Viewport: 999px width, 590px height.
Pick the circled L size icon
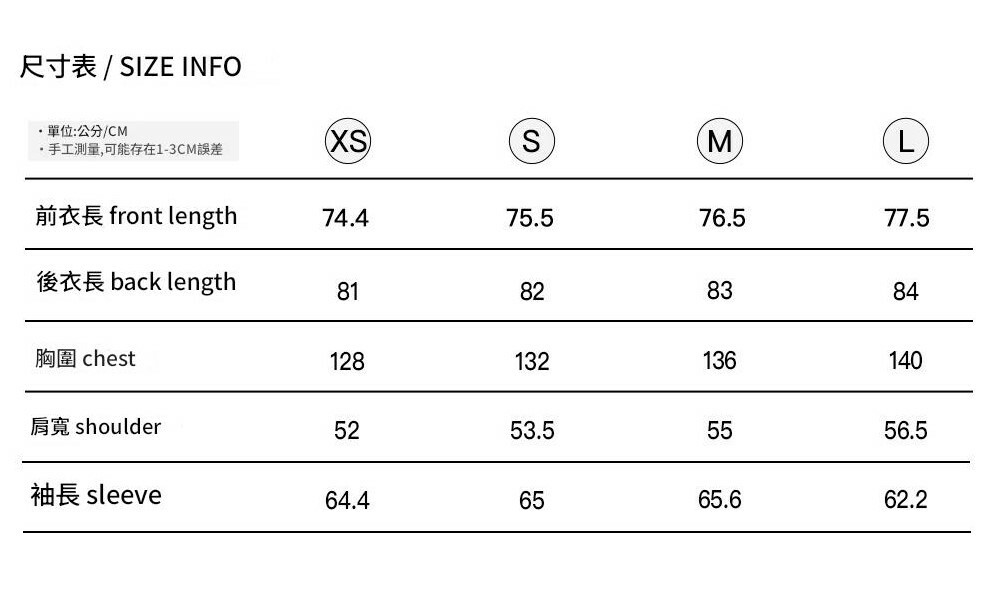pyautogui.click(x=905, y=142)
